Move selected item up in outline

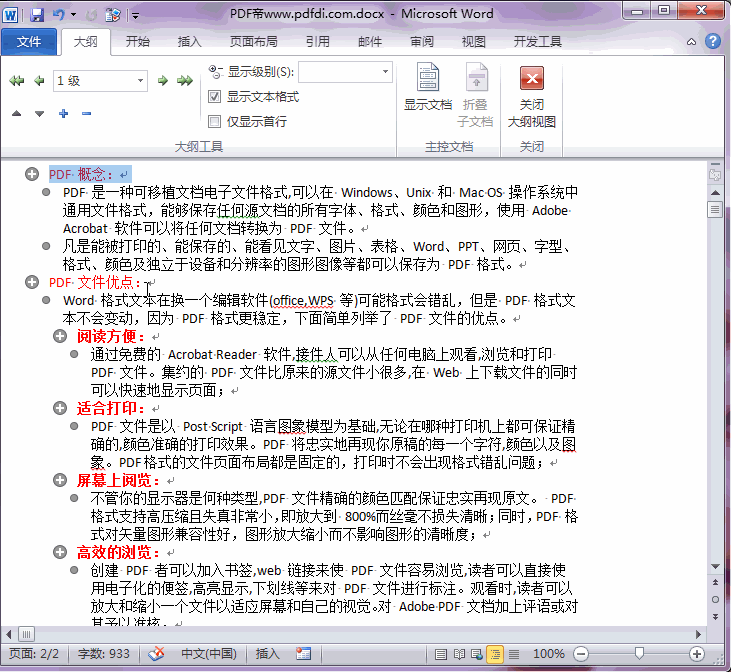(x=17, y=113)
